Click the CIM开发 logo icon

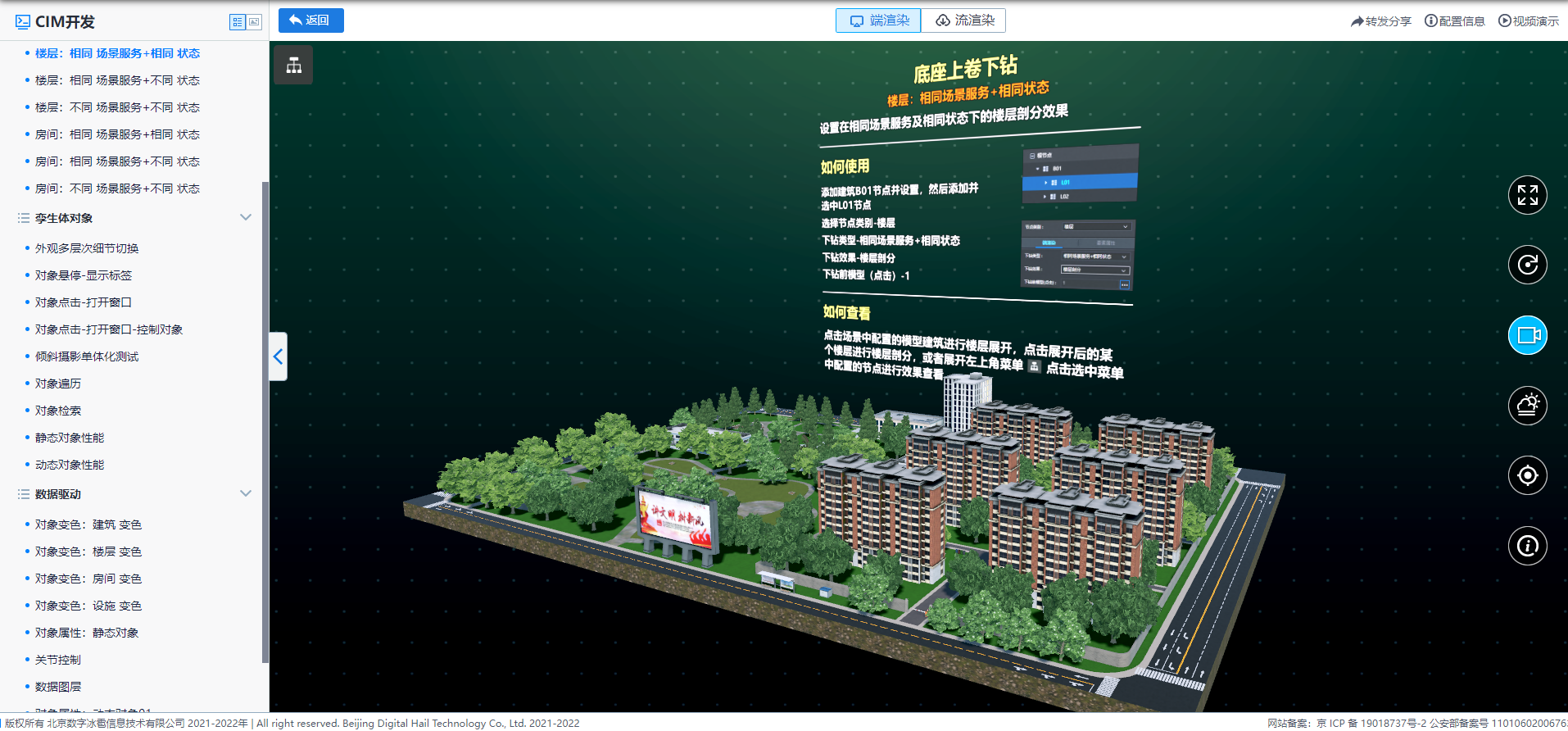23,22
